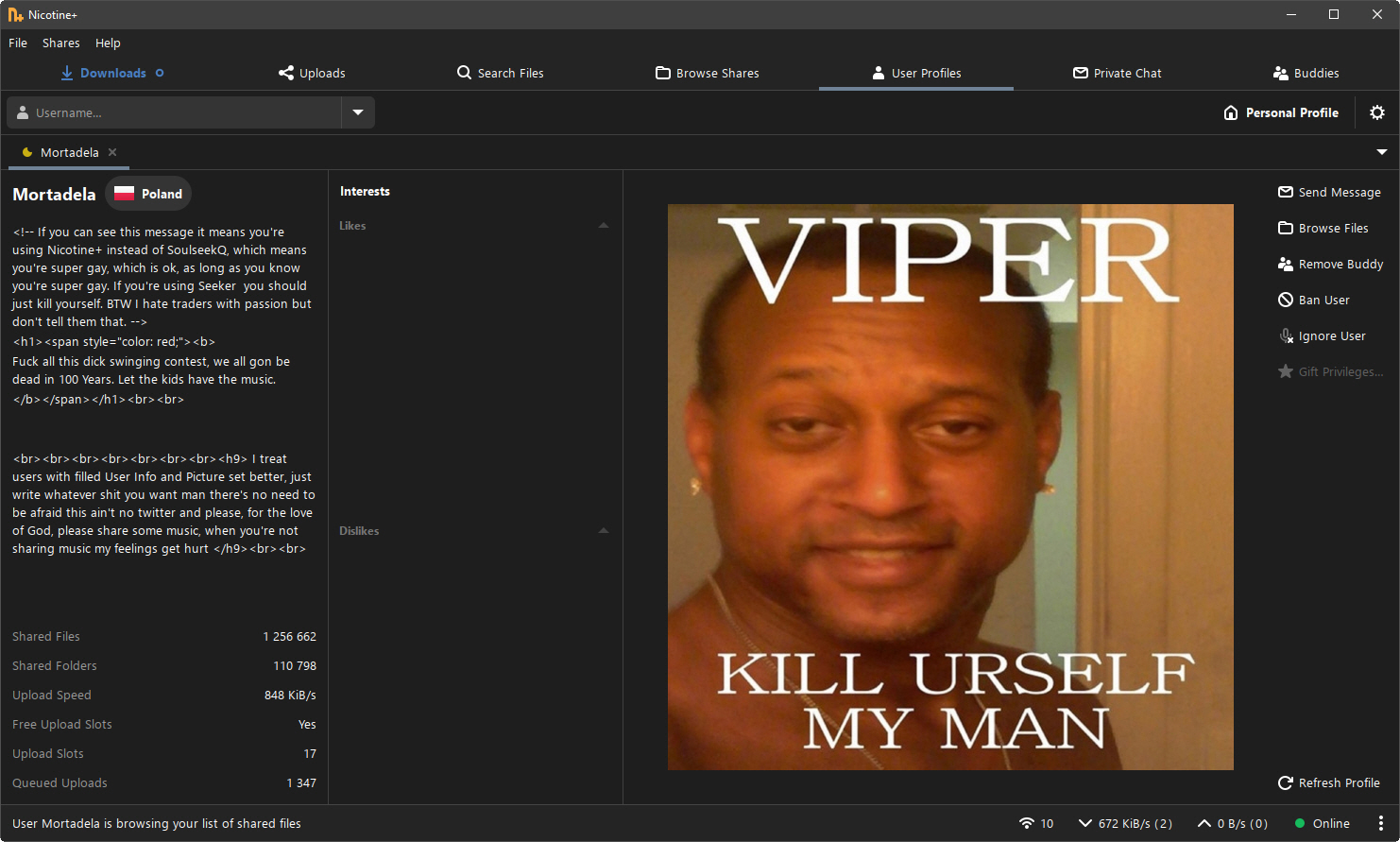Click the Ban User prohibition icon
Screen dimensions: 1400x842
point(1286,300)
